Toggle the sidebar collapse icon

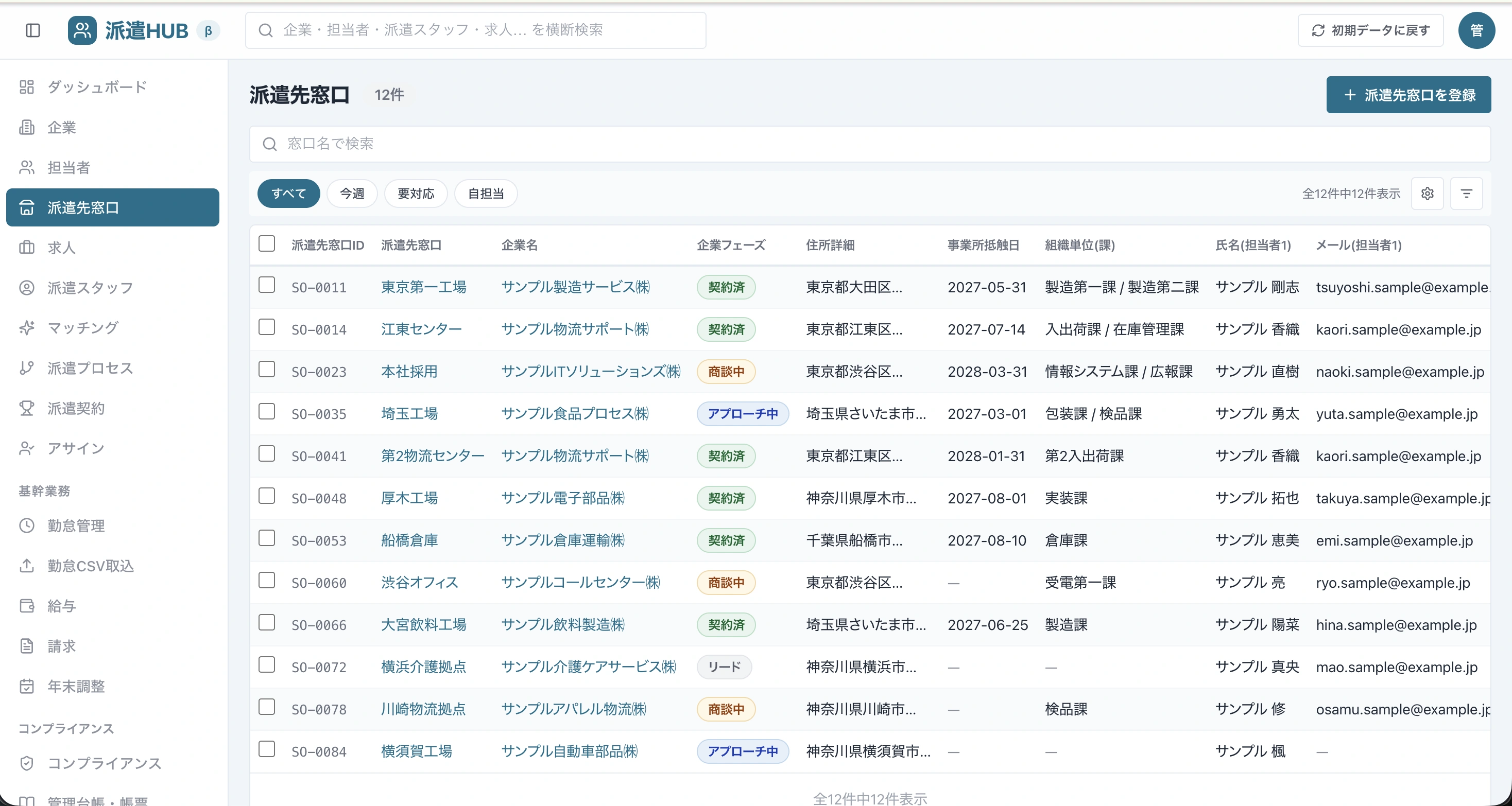[33, 30]
